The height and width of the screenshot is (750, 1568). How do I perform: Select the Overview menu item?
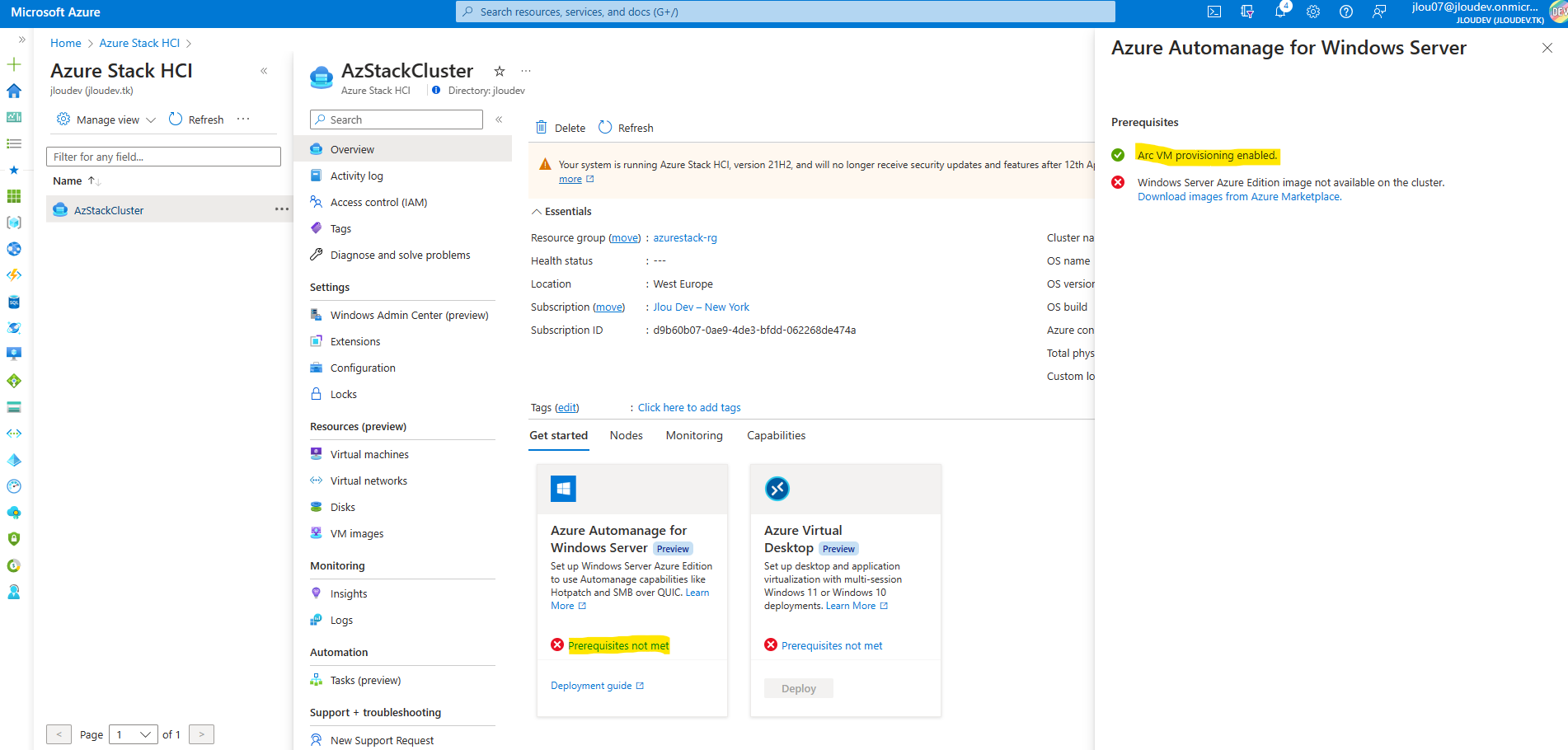coord(402,149)
